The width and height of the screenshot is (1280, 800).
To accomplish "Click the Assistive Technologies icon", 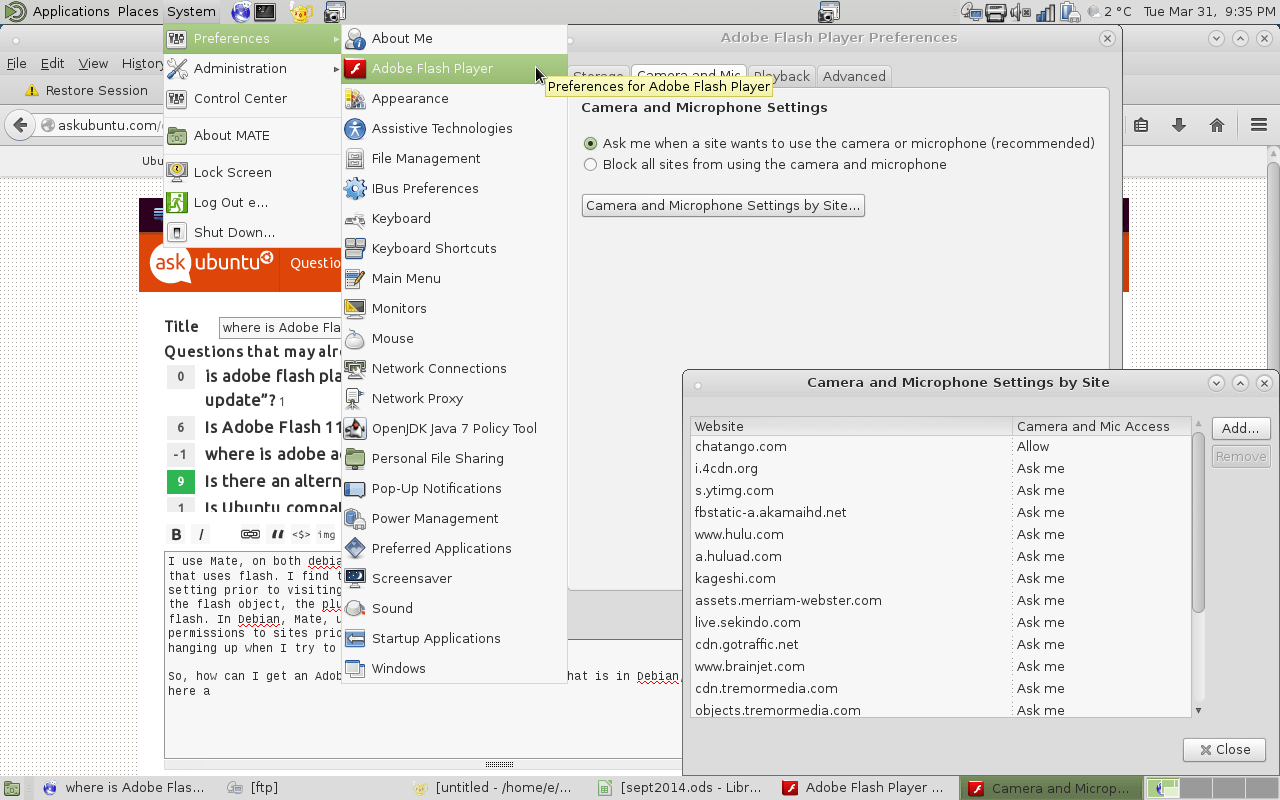I will pyautogui.click(x=355, y=128).
